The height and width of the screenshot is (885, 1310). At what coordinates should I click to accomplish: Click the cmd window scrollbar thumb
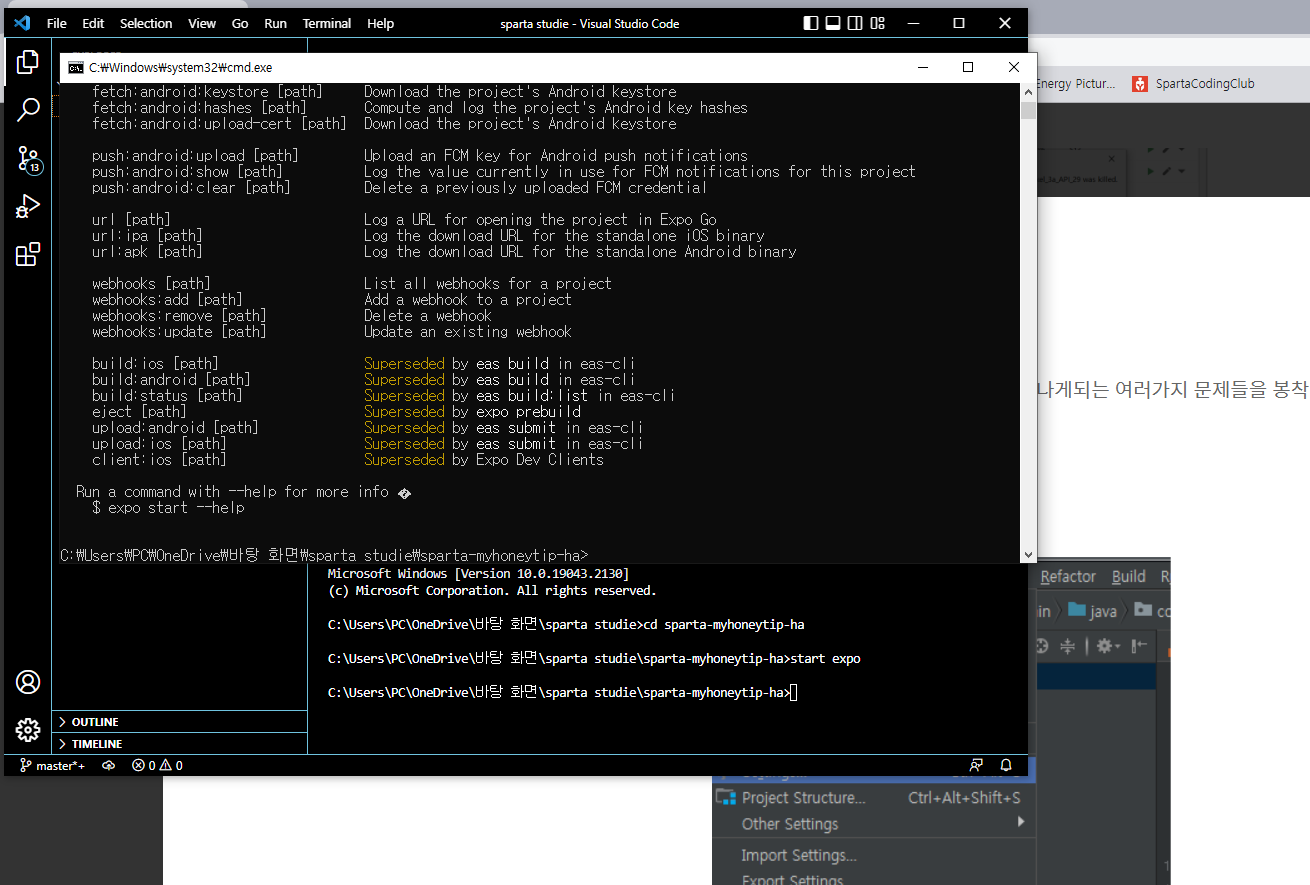click(1028, 109)
